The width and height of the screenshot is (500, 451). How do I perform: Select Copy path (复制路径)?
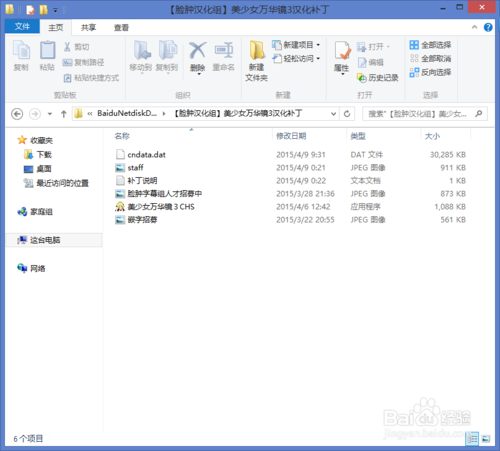point(83,62)
